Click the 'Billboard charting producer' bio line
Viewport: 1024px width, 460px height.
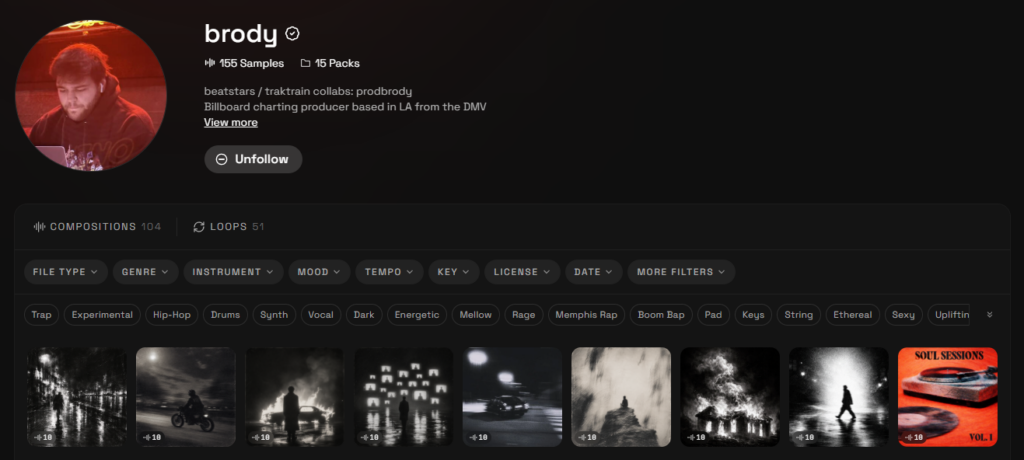pyautogui.click(x=345, y=107)
